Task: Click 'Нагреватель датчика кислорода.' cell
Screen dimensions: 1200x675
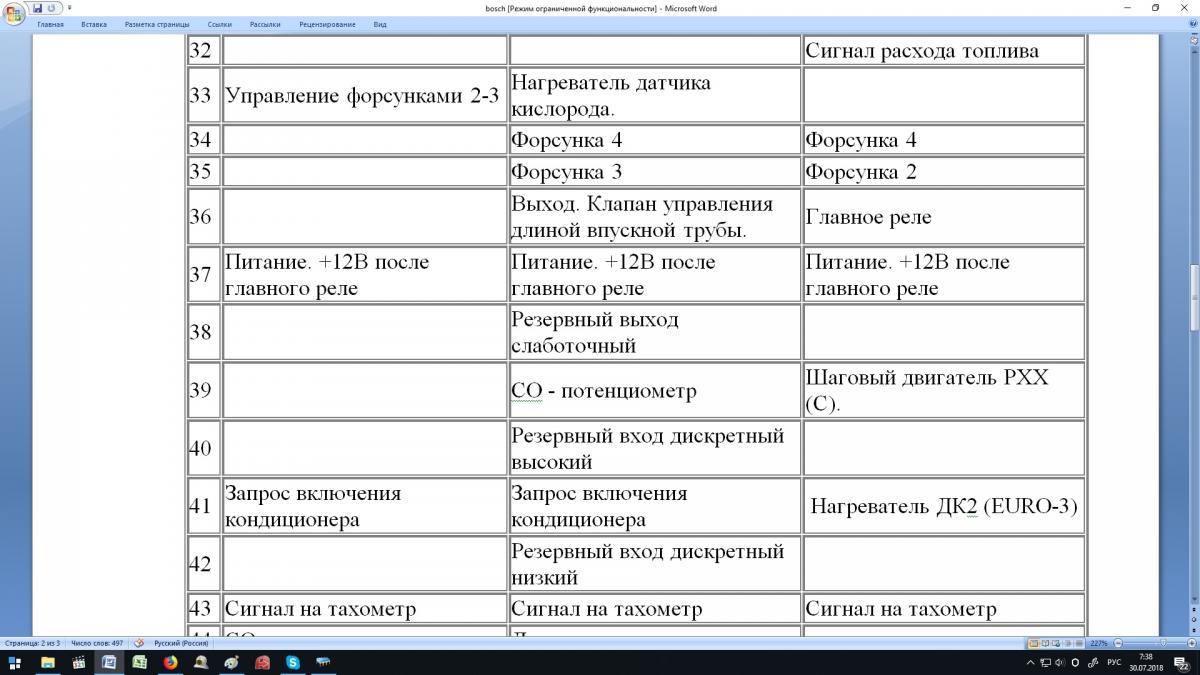Action: (x=655, y=96)
